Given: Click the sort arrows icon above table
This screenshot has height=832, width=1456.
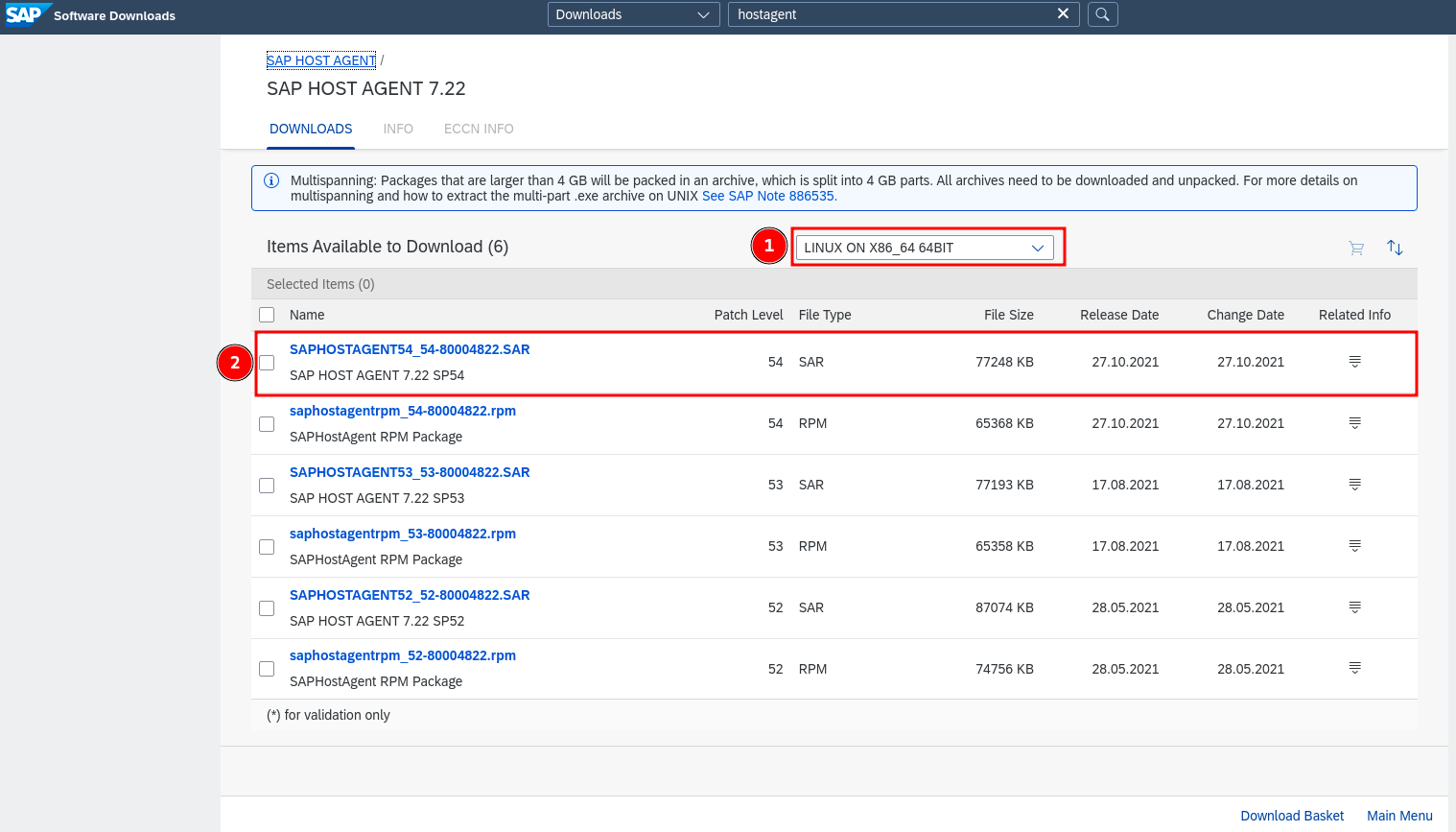Looking at the screenshot, I should 1395,248.
